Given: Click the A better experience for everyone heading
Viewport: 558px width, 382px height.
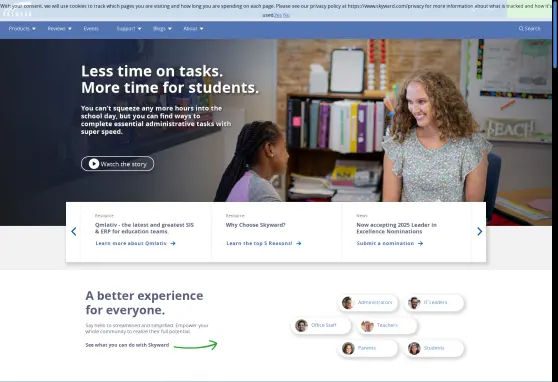Looking at the screenshot, I should point(144,303).
